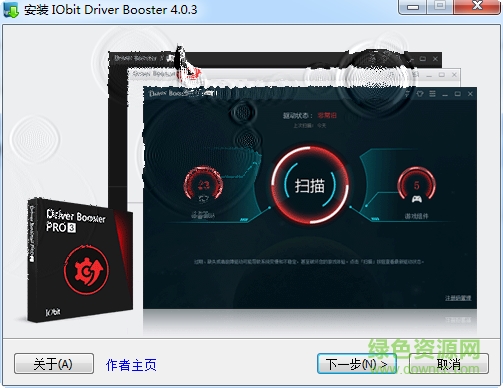This screenshot has height=388, width=503.
Task: Open the installer icon system menu
Action: pyautogui.click(x=10, y=9)
